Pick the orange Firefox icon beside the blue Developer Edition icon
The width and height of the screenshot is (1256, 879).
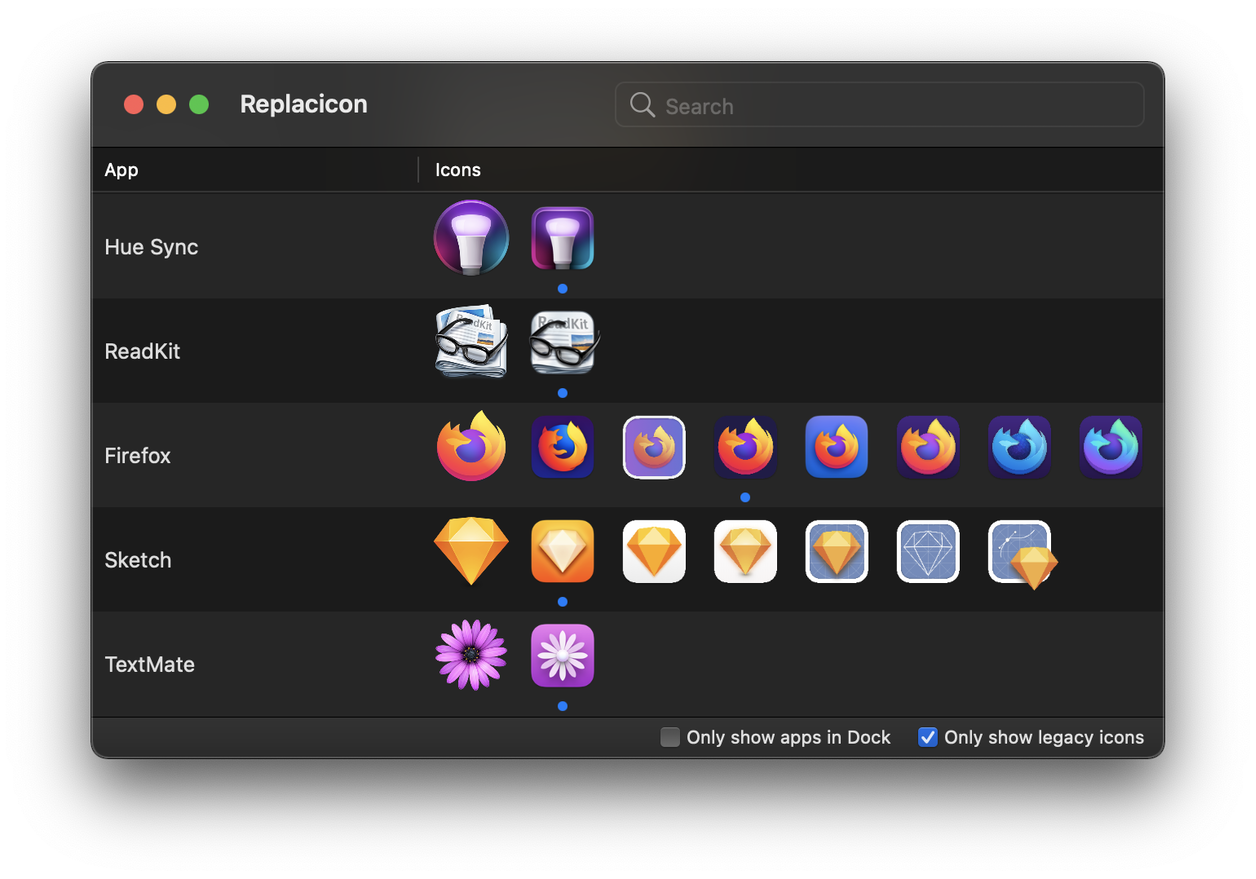coord(928,447)
